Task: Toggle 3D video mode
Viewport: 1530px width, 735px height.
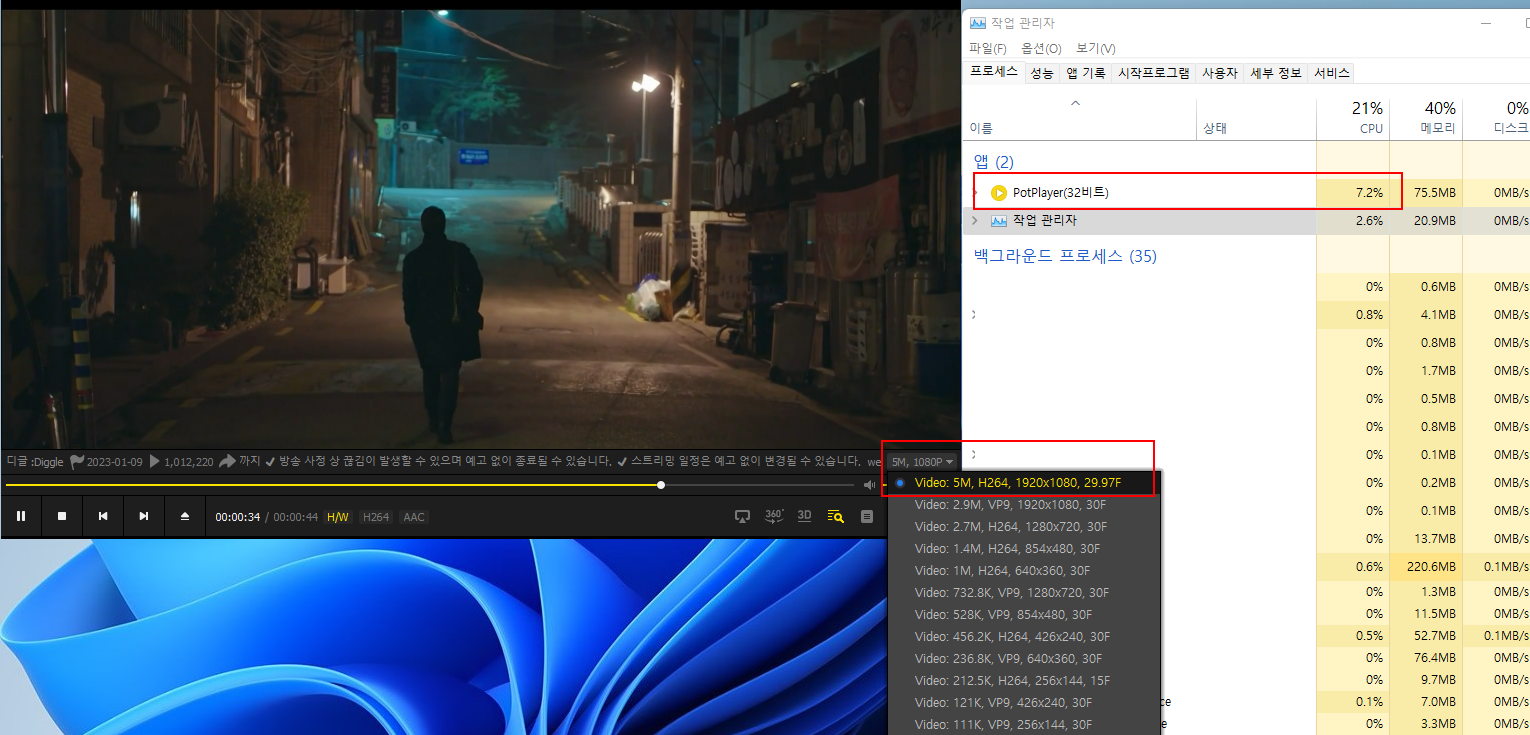Action: point(805,516)
